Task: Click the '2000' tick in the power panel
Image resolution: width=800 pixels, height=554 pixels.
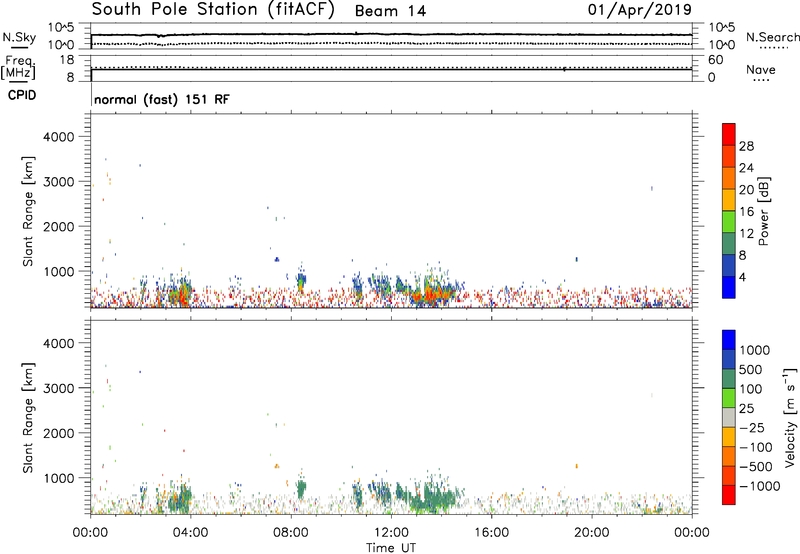Action: (x=58, y=227)
